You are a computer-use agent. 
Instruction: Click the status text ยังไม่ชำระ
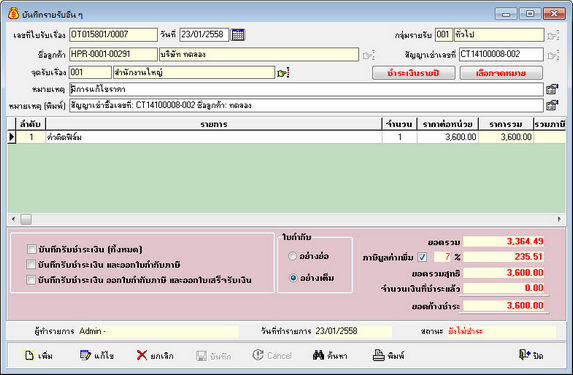tap(465, 331)
